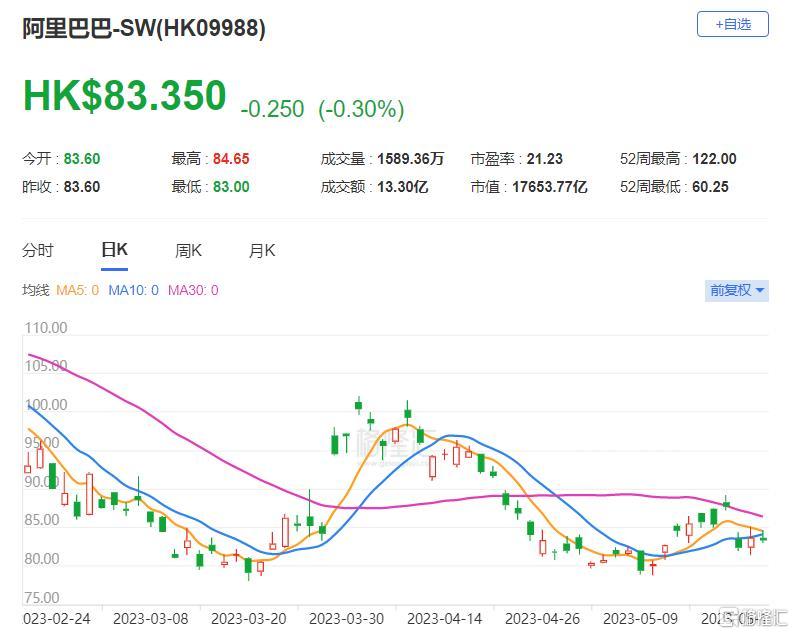Click the MA5 moving average label
Screen dimensions: 794x634
(77, 290)
